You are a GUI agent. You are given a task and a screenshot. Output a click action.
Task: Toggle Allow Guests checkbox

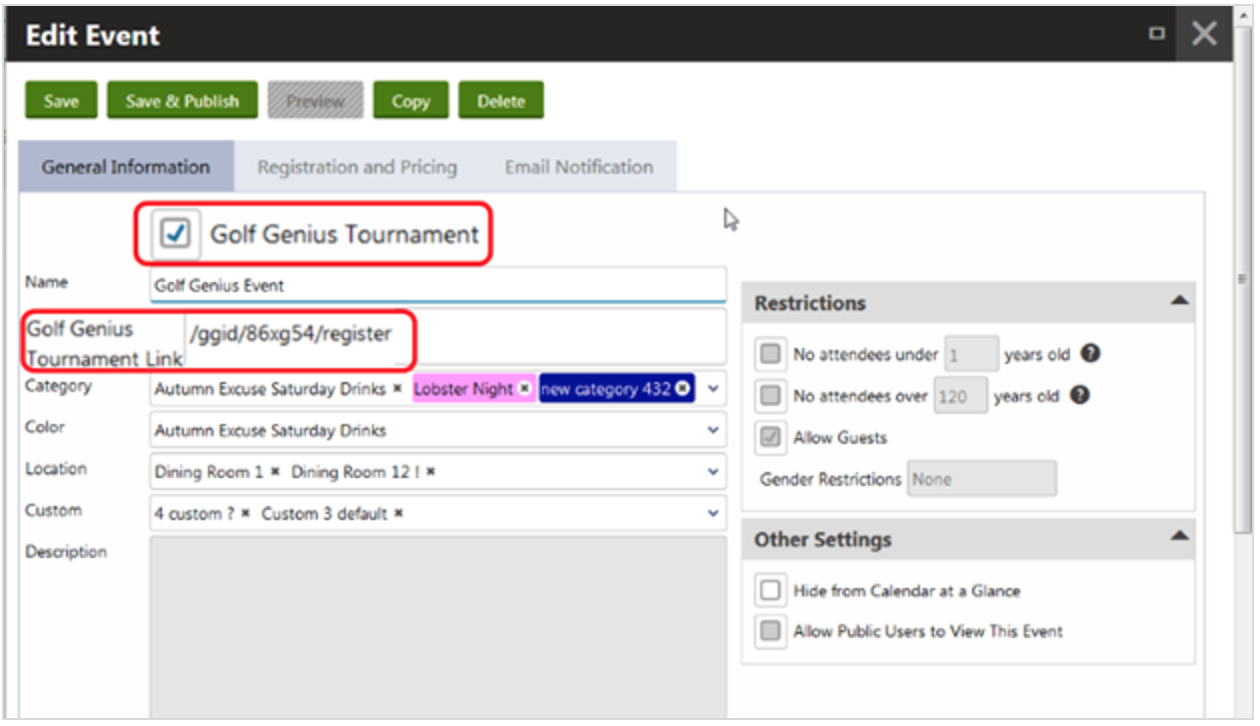pyautogui.click(x=770, y=438)
